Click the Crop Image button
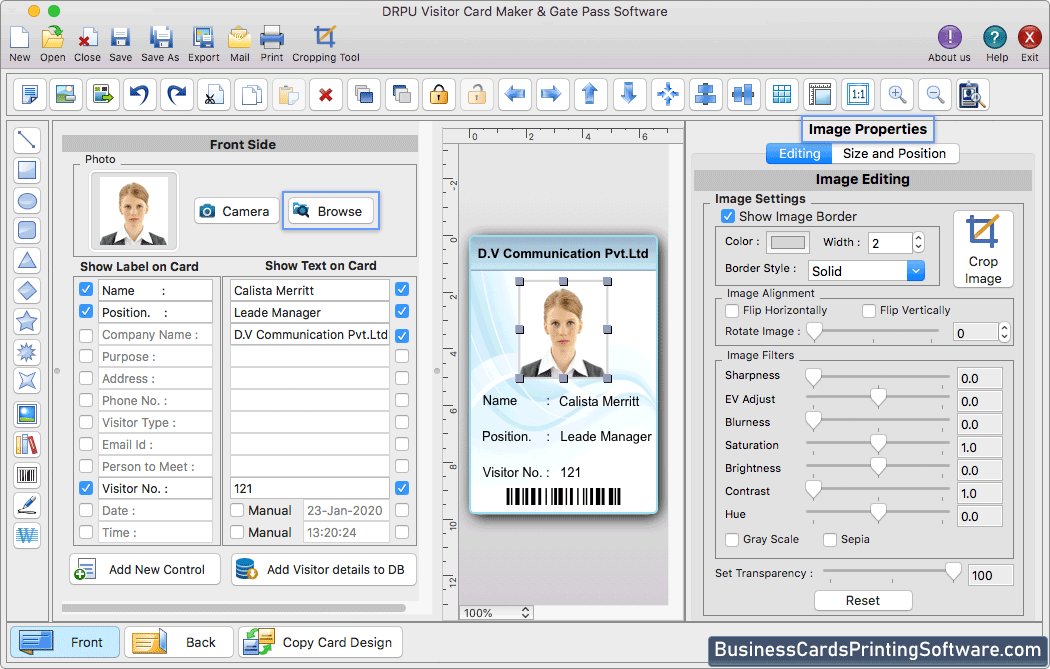 coord(982,249)
